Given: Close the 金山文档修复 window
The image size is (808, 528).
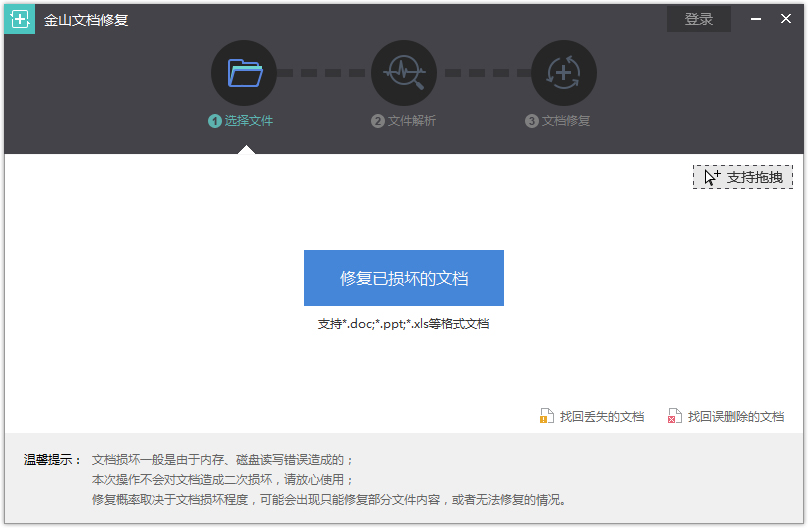Looking at the screenshot, I should tap(786, 19).
